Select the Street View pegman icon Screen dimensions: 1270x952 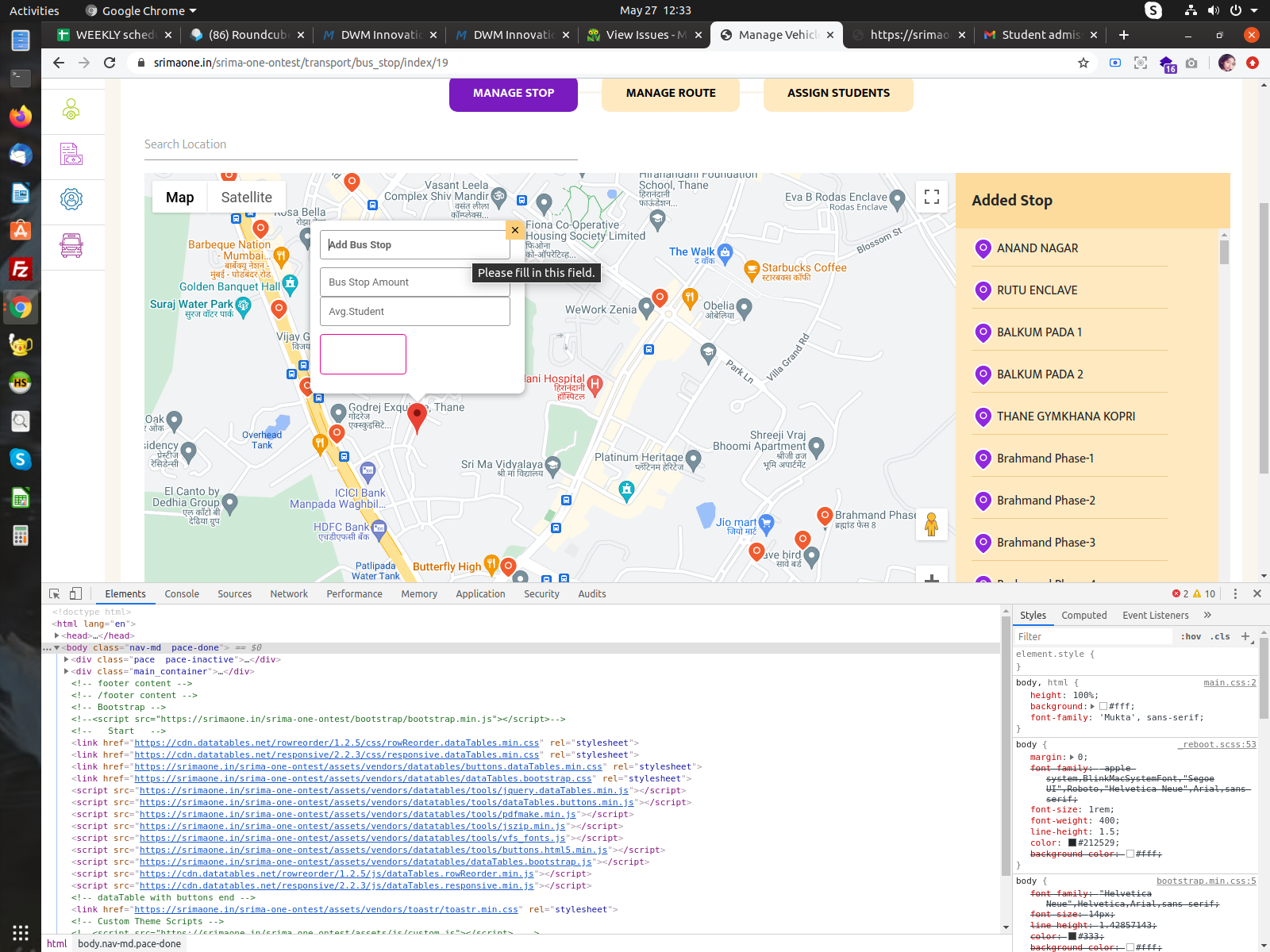[x=932, y=524]
